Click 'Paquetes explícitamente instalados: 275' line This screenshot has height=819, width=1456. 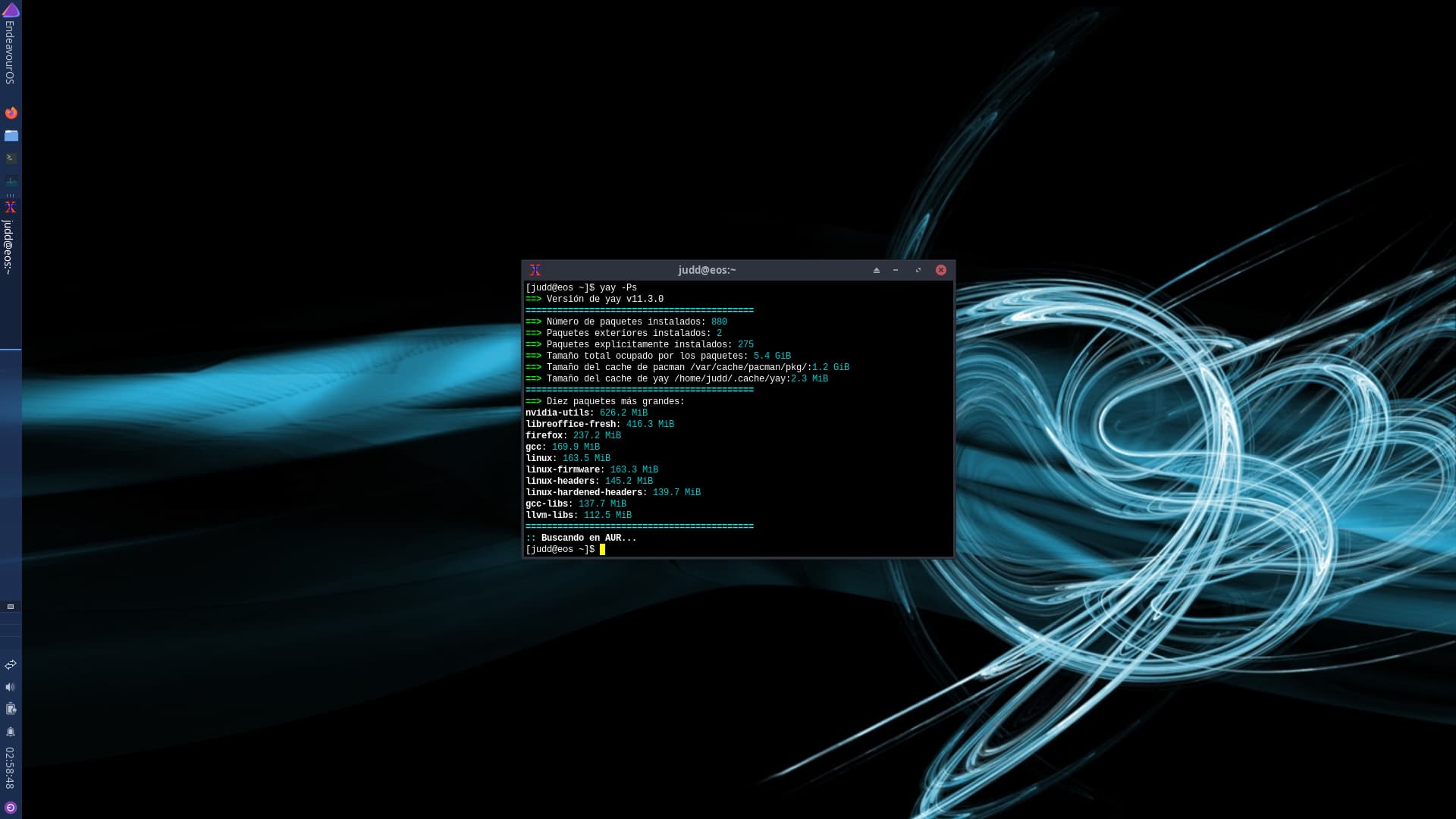click(639, 345)
